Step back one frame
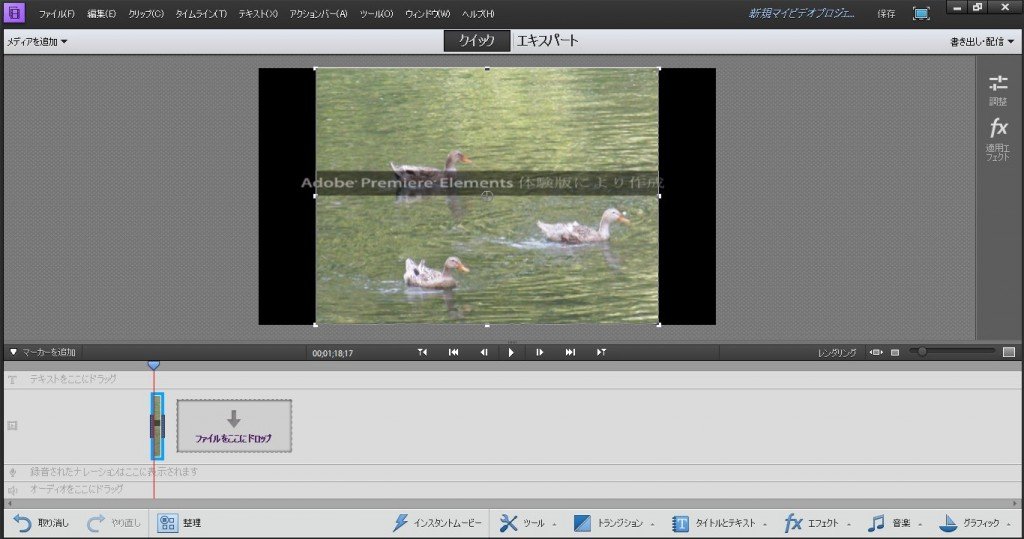This screenshot has width=1024, height=539. click(x=484, y=352)
